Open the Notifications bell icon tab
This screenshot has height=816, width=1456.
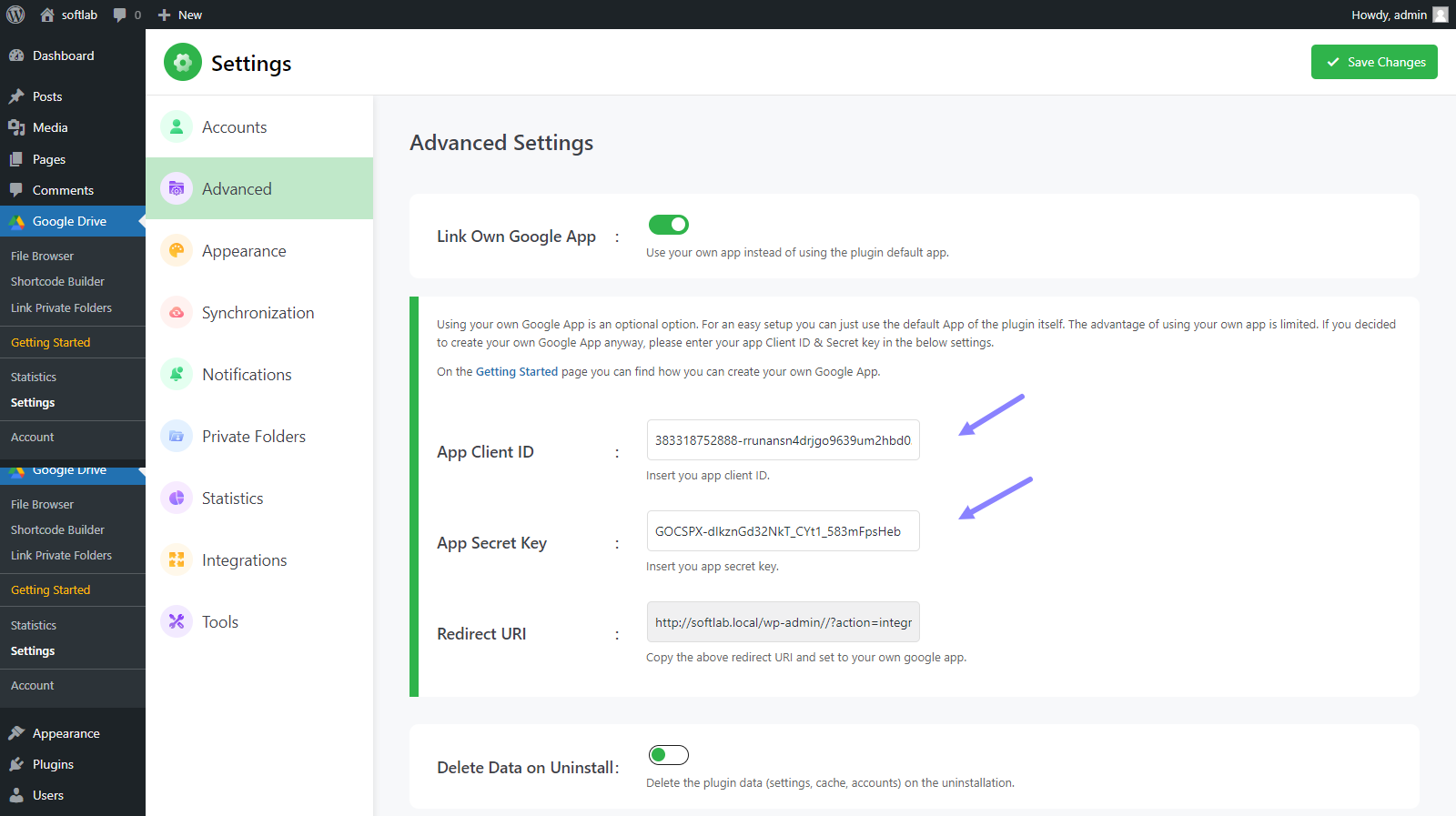177,374
